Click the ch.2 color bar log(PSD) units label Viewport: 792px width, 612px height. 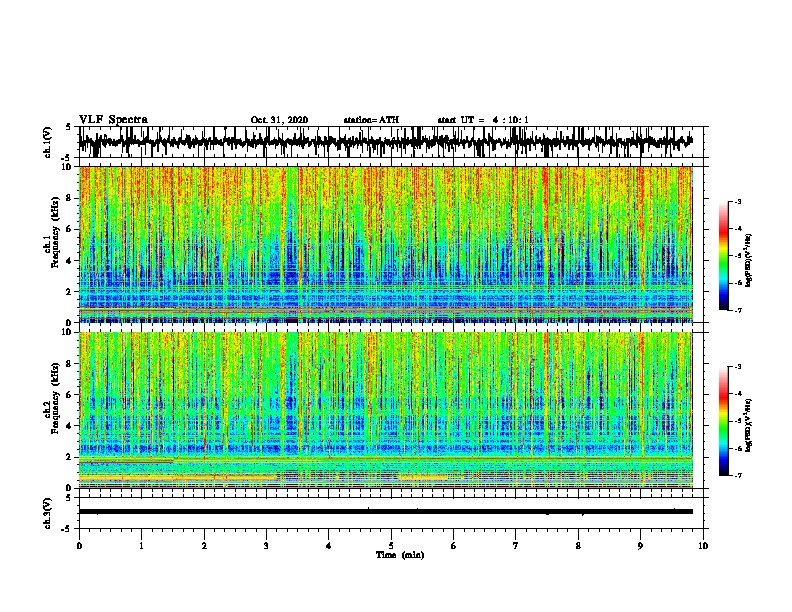(749, 425)
